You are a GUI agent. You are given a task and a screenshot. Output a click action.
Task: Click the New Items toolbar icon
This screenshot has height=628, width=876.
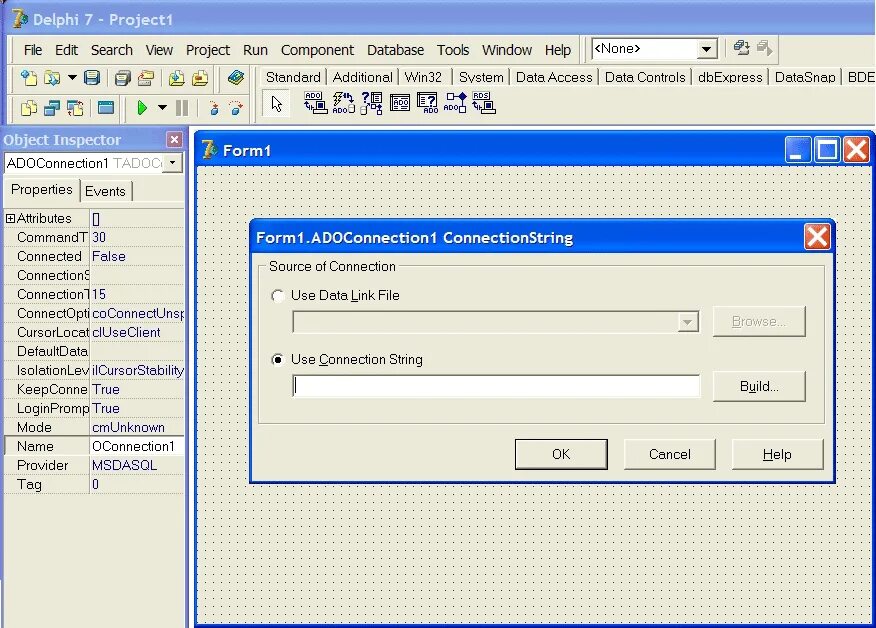point(28,78)
